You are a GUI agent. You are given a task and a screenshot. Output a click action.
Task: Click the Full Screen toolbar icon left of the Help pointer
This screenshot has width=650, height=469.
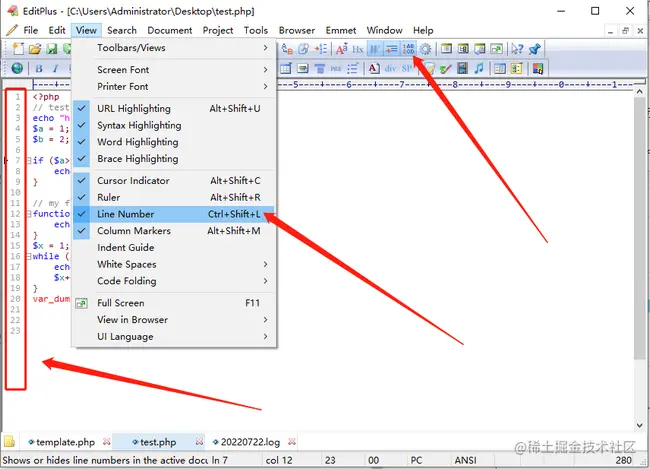pyautogui.click(x=496, y=49)
